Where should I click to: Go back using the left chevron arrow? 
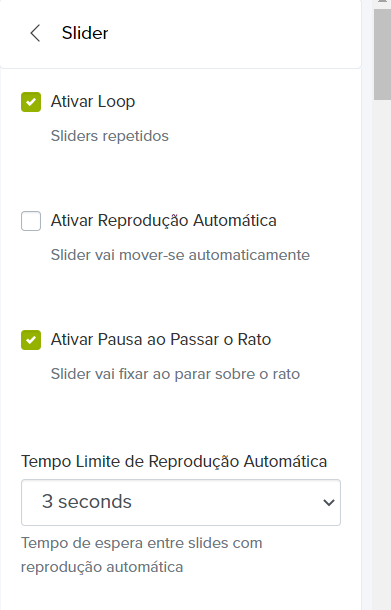(x=35, y=33)
